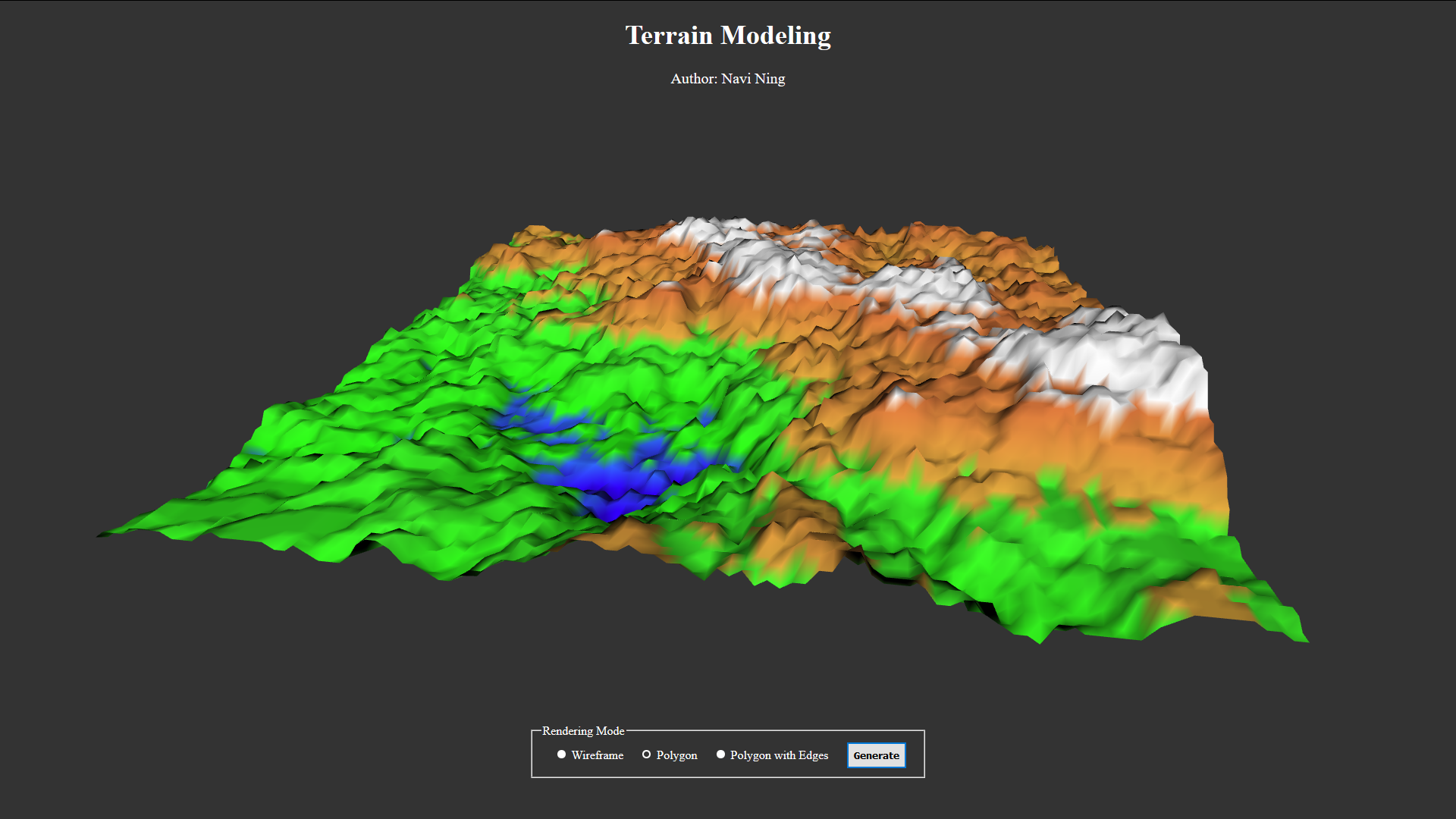Viewport: 1456px width, 819px height.
Task: Click the Polygon text label
Action: [676, 755]
